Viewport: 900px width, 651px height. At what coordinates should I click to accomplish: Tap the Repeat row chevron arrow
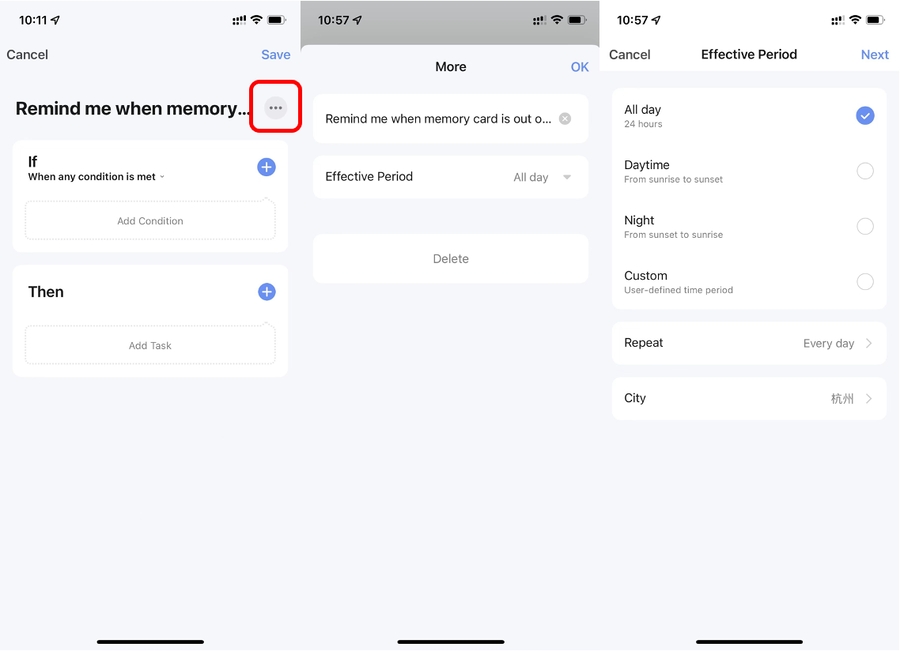point(869,343)
